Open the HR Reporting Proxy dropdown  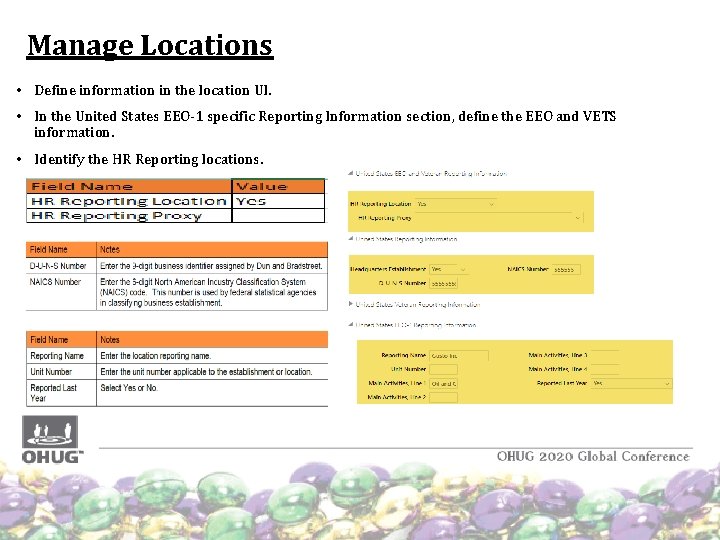click(498, 218)
